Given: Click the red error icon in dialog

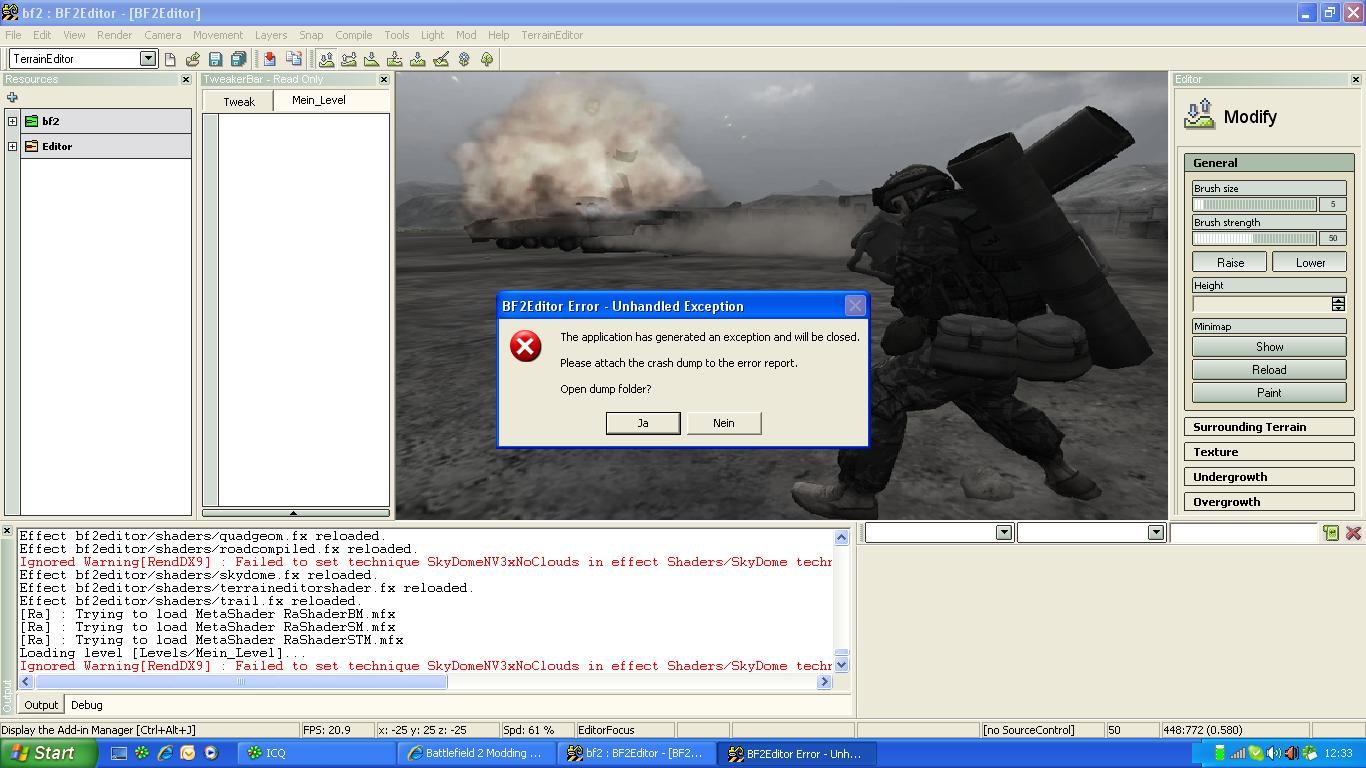Looking at the screenshot, I should coord(526,346).
